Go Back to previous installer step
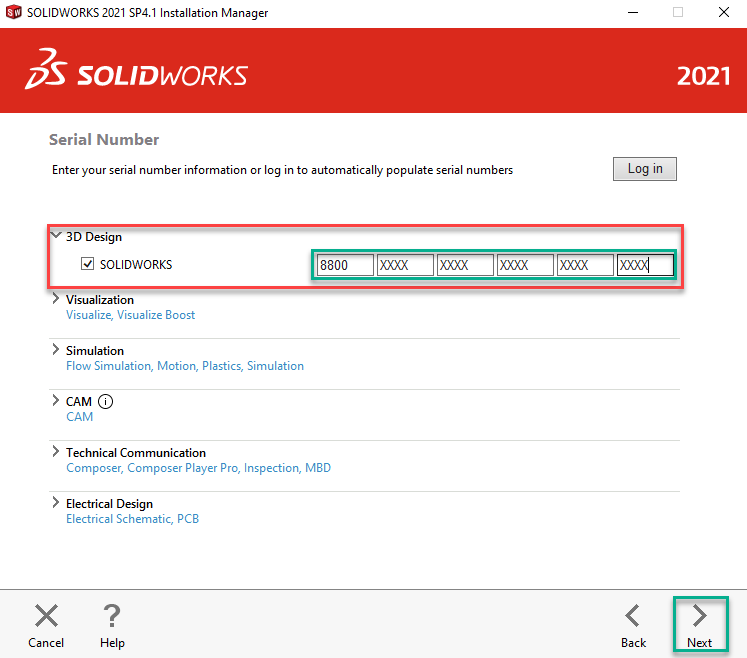Image resolution: width=747 pixels, height=658 pixels. click(x=633, y=625)
